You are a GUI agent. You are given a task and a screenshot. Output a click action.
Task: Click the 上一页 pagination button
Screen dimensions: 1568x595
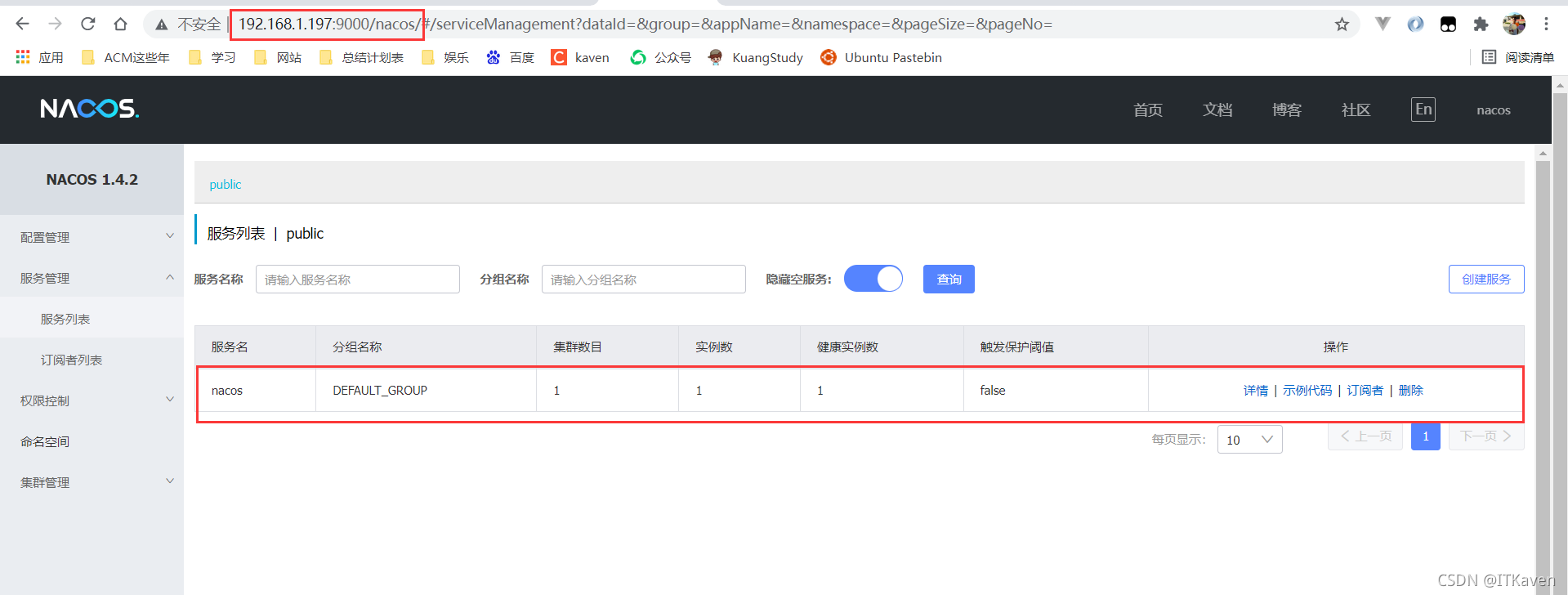coord(1365,436)
